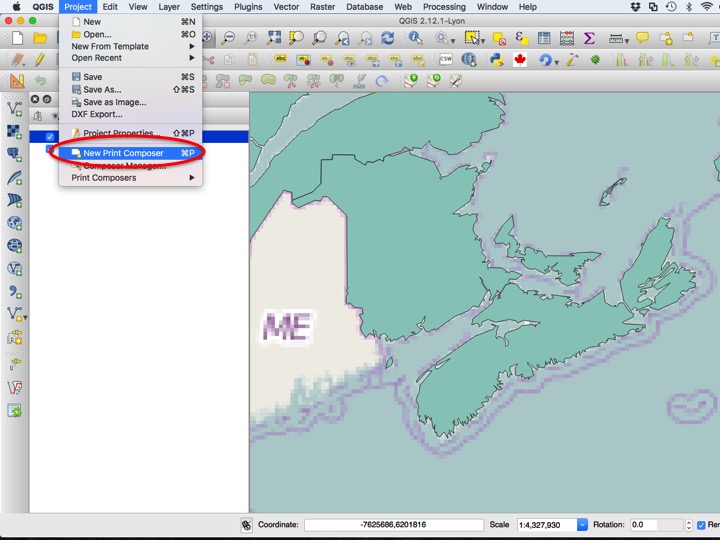Click the Add WMS Layer globe icon
Image resolution: width=720 pixels, height=540 pixels.
[14, 223]
